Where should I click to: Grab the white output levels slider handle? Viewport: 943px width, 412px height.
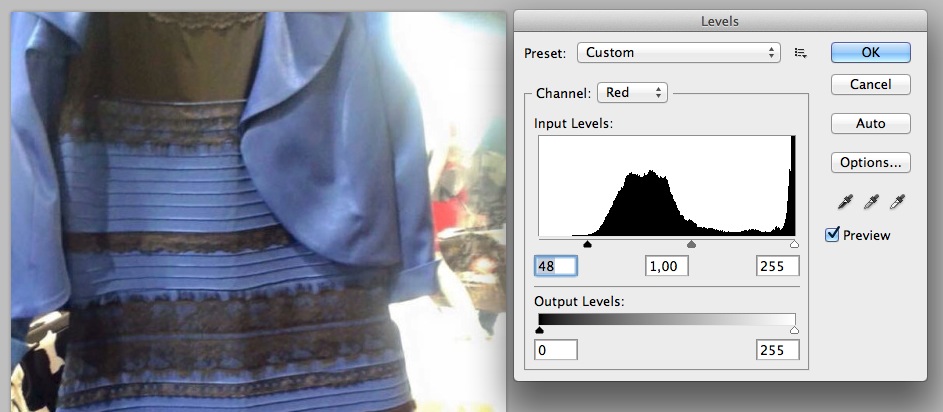[794, 330]
